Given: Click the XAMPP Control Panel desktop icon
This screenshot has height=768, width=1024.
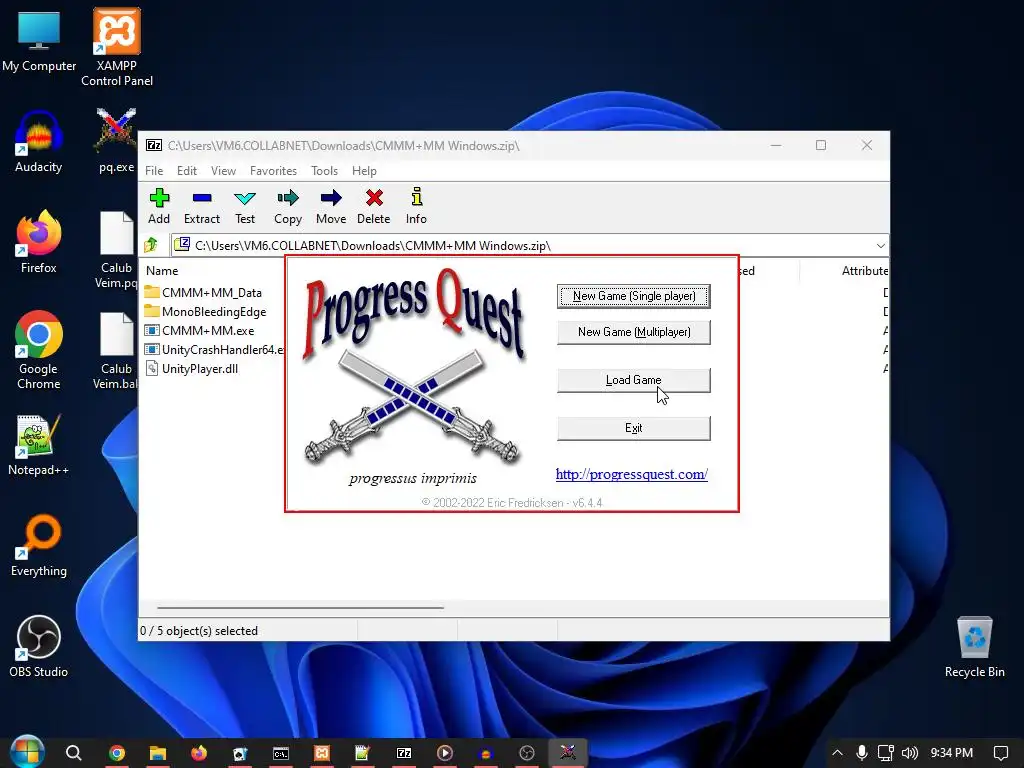Looking at the screenshot, I should tap(117, 31).
